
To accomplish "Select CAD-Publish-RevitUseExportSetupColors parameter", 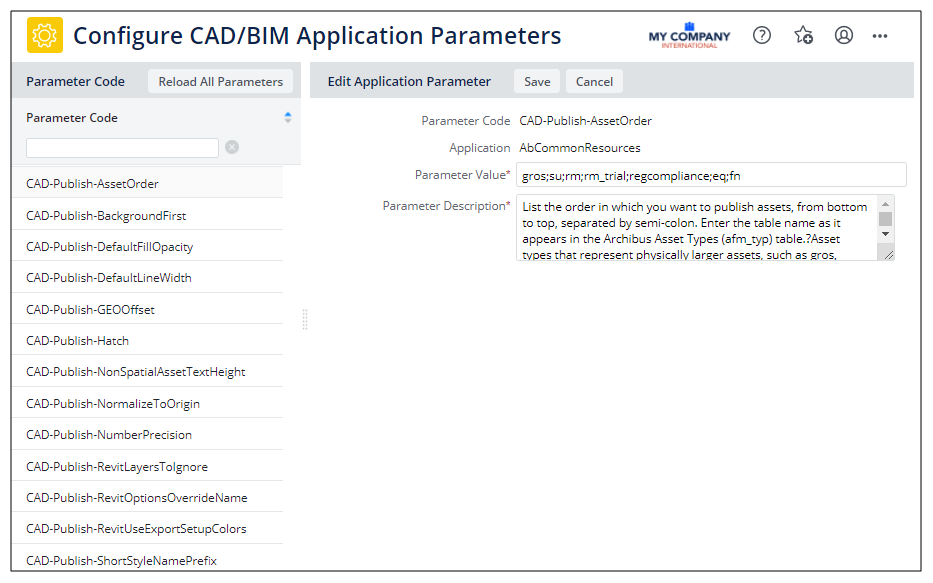I will pos(148,528).
